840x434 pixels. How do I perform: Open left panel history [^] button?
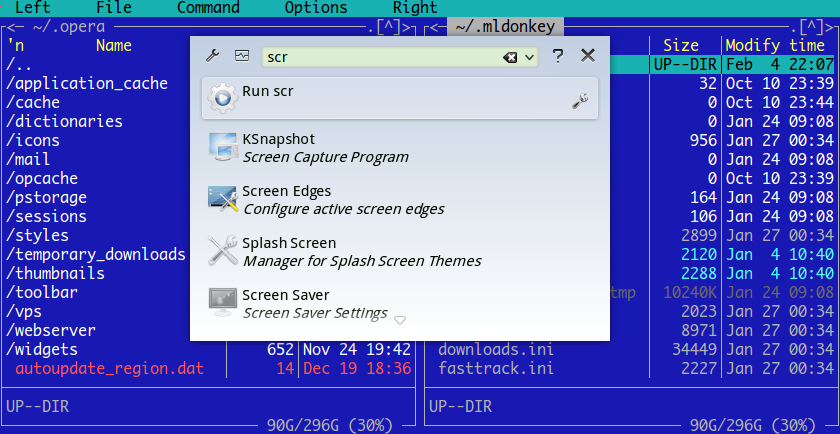click(x=388, y=27)
